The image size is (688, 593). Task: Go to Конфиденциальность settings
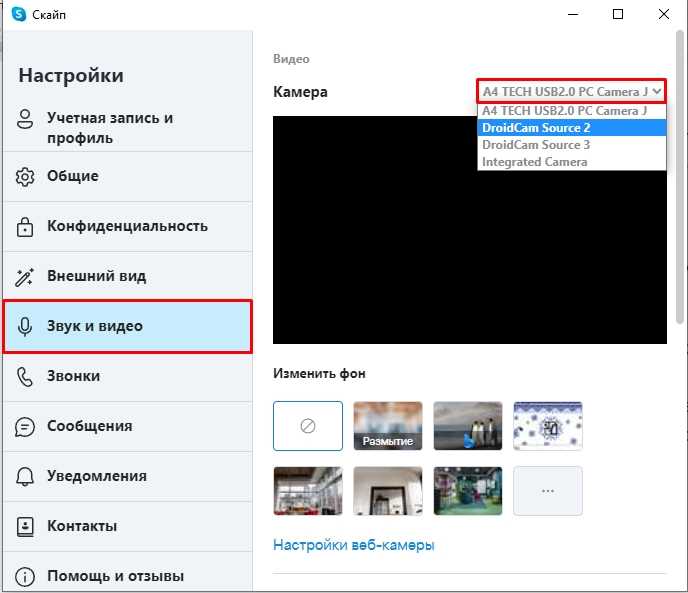pyautogui.click(x=128, y=226)
